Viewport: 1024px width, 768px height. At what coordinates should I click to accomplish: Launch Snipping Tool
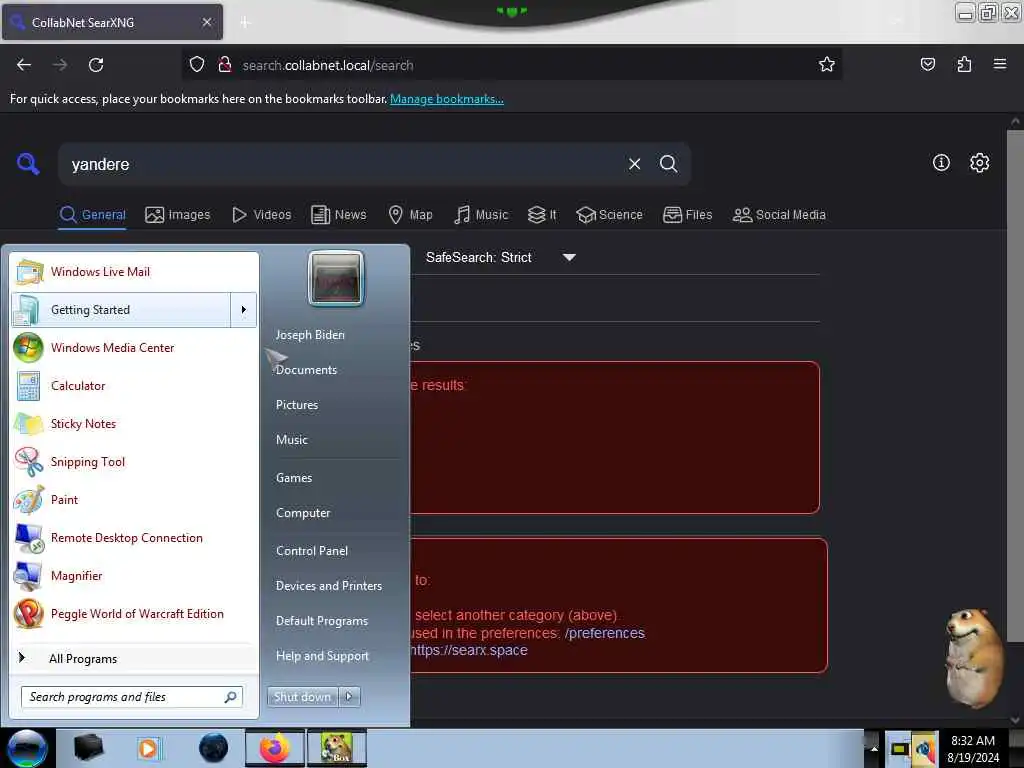pyautogui.click(x=134, y=462)
